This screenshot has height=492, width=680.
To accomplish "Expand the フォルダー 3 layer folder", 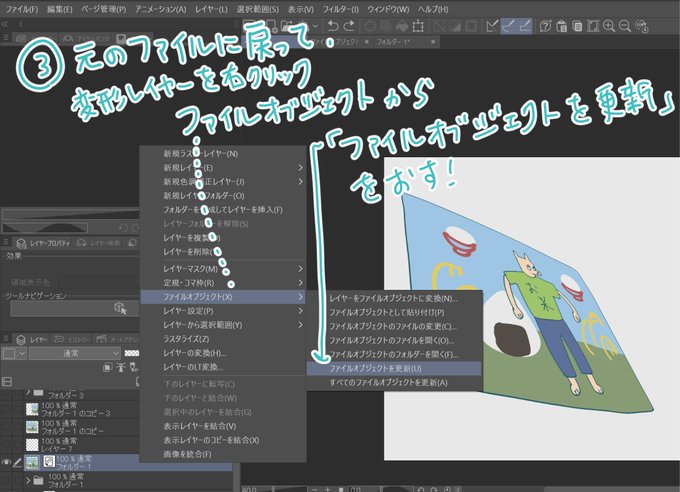I will pyautogui.click(x=28, y=393).
